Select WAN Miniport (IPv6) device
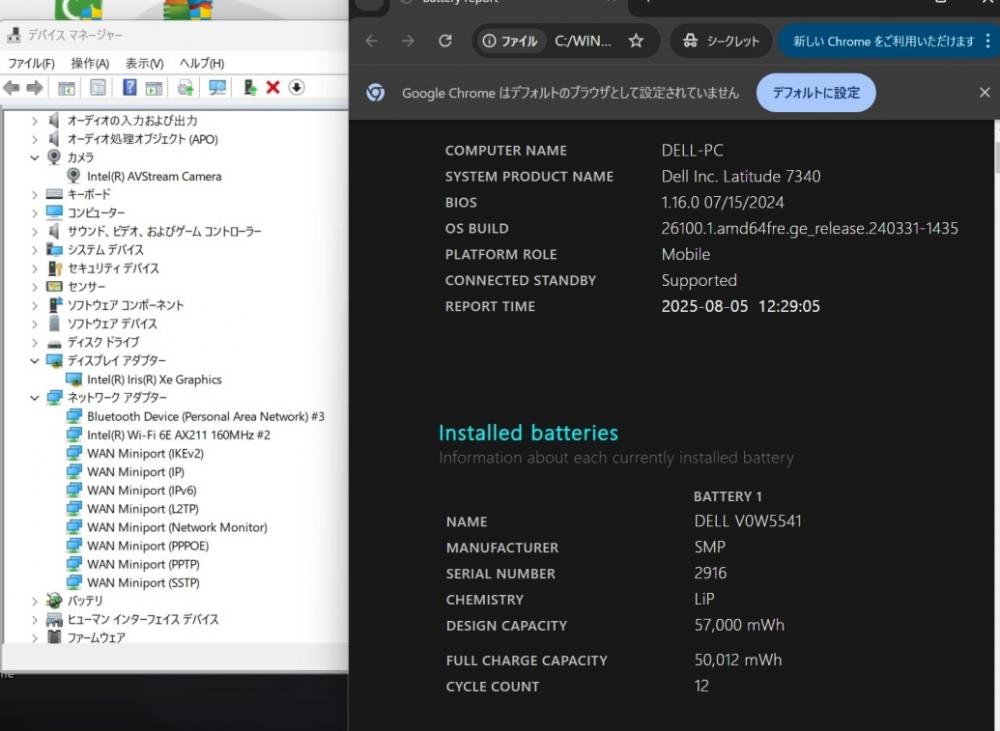 pos(142,491)
